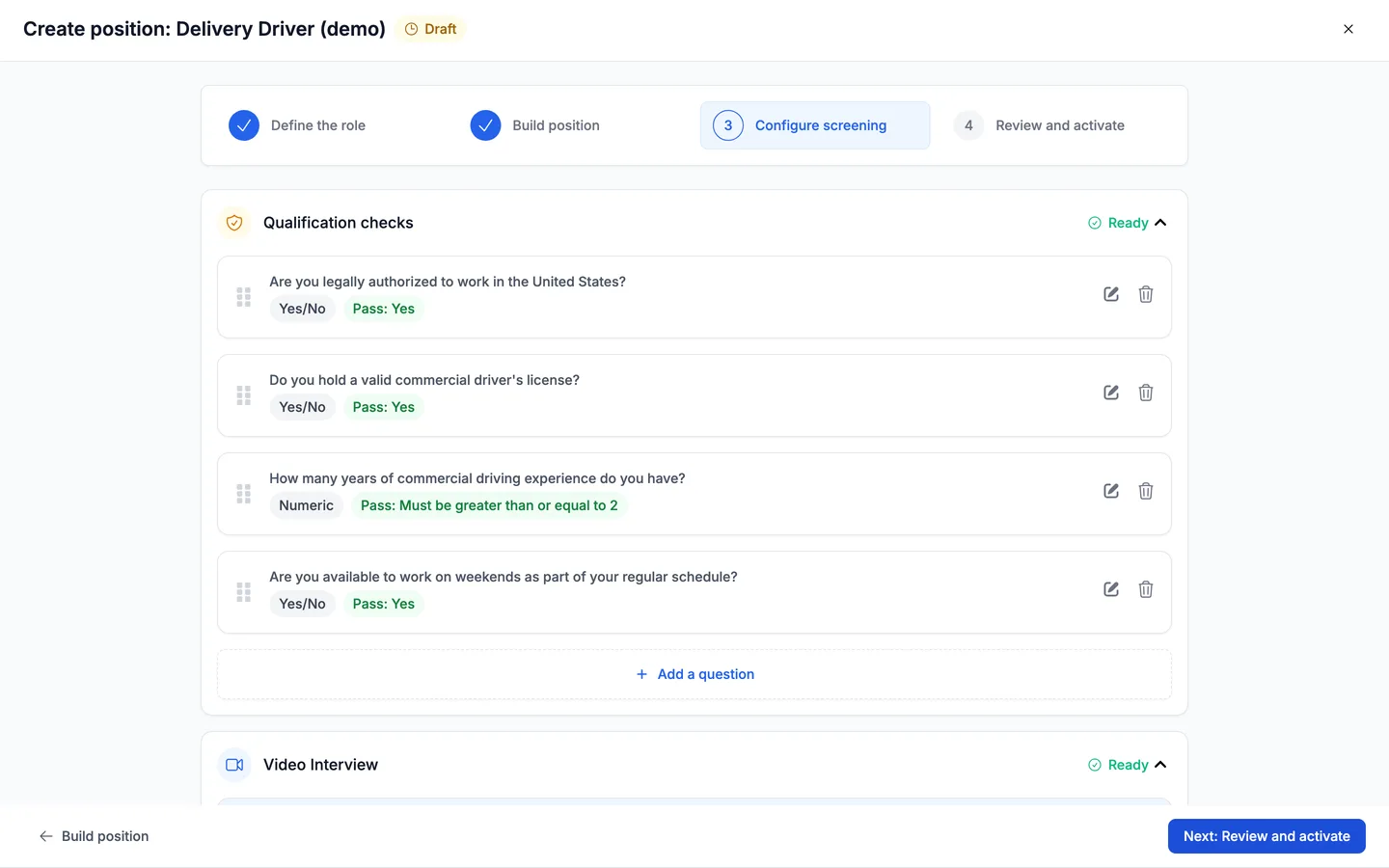The width and height of the screenshot is (1389, 868).
Task: Click drag handle of weekend availability question
Action: click(x=244, y=592)
